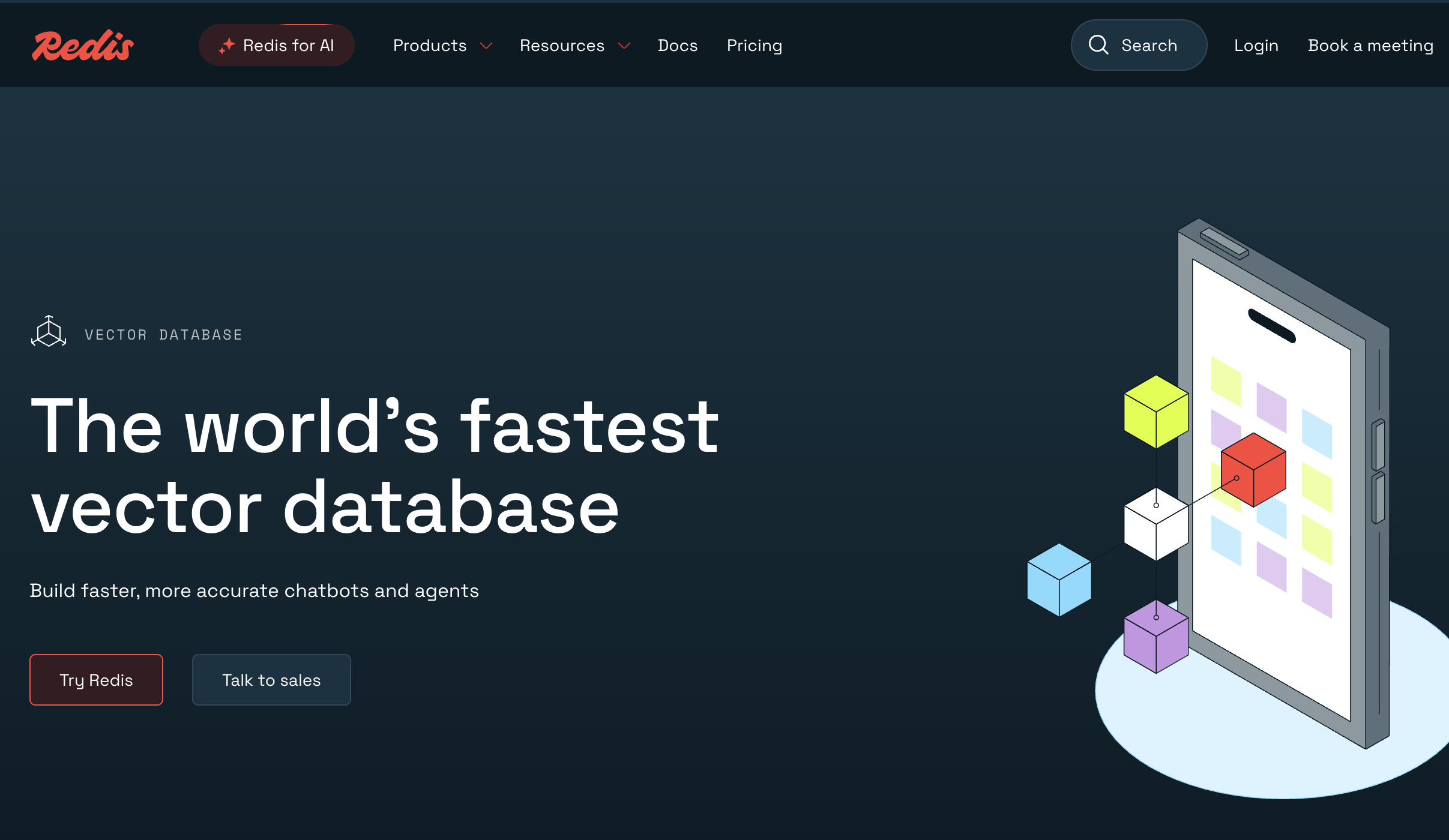
Task: Click the vector database cube icon
Action: click(49, 332)
